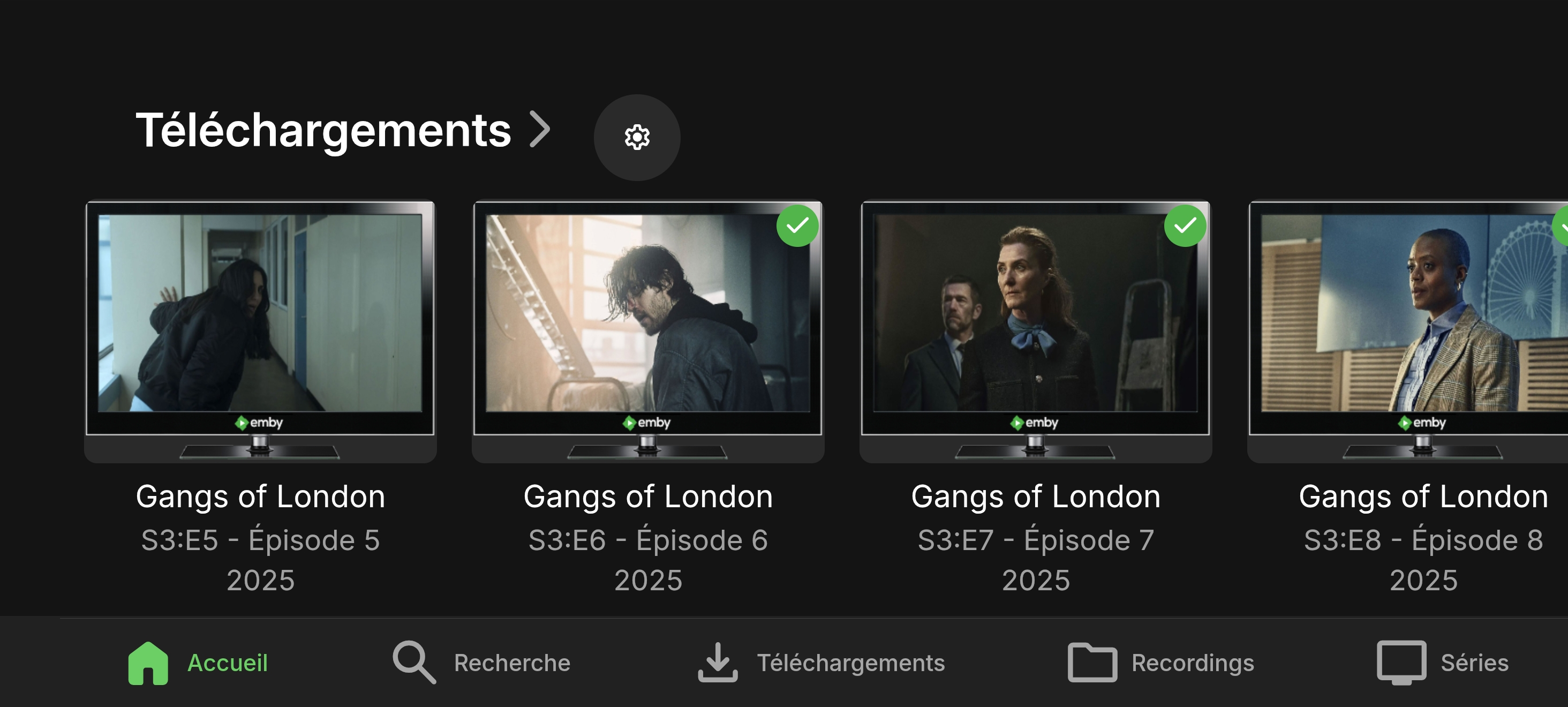1568x707 pixels.
Task: Open the Séries tab
Action: point(1474,663)
